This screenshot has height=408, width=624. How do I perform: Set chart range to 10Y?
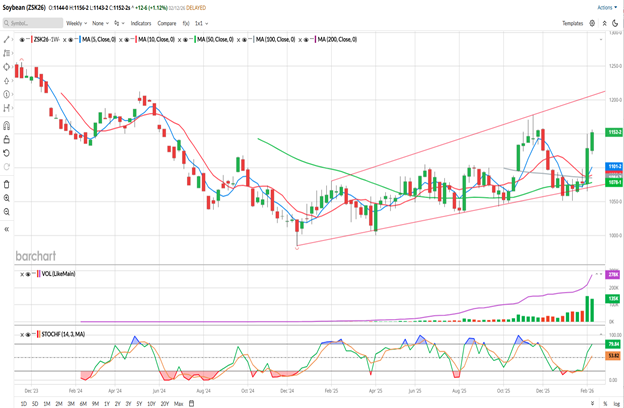click(x=151, y=404)
